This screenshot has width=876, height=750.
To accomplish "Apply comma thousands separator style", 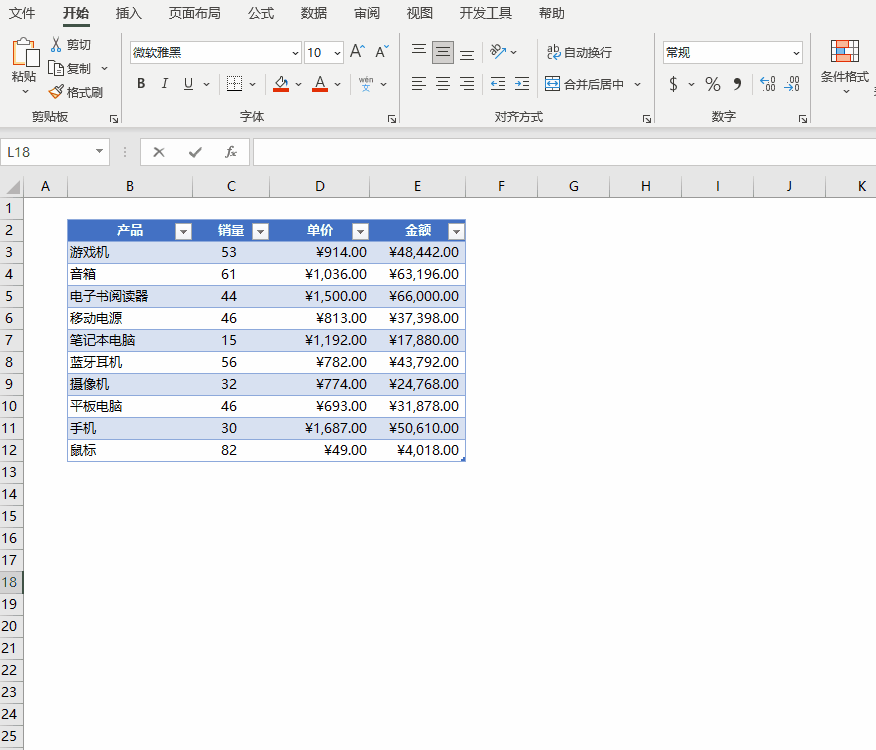I will click(x=737, y=84).
